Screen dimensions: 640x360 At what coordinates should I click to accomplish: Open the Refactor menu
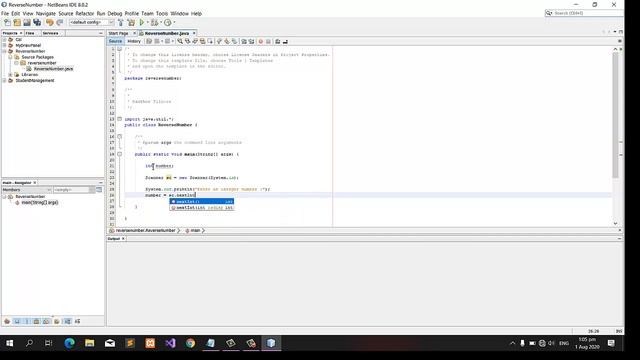pos(85,13)
